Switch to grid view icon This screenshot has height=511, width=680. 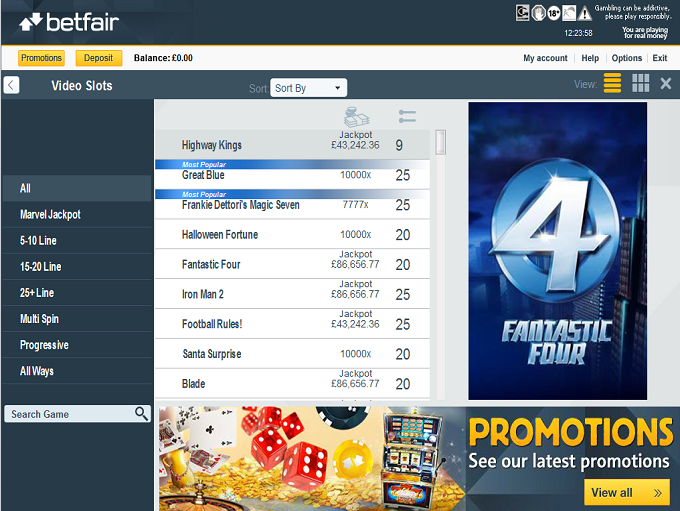(641, 83)
